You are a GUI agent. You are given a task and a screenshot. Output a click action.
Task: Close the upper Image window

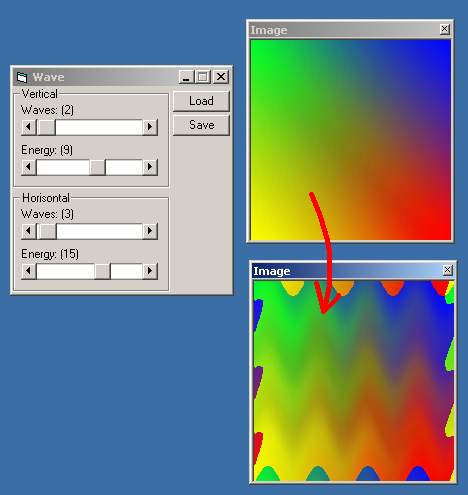pos(444,29)
